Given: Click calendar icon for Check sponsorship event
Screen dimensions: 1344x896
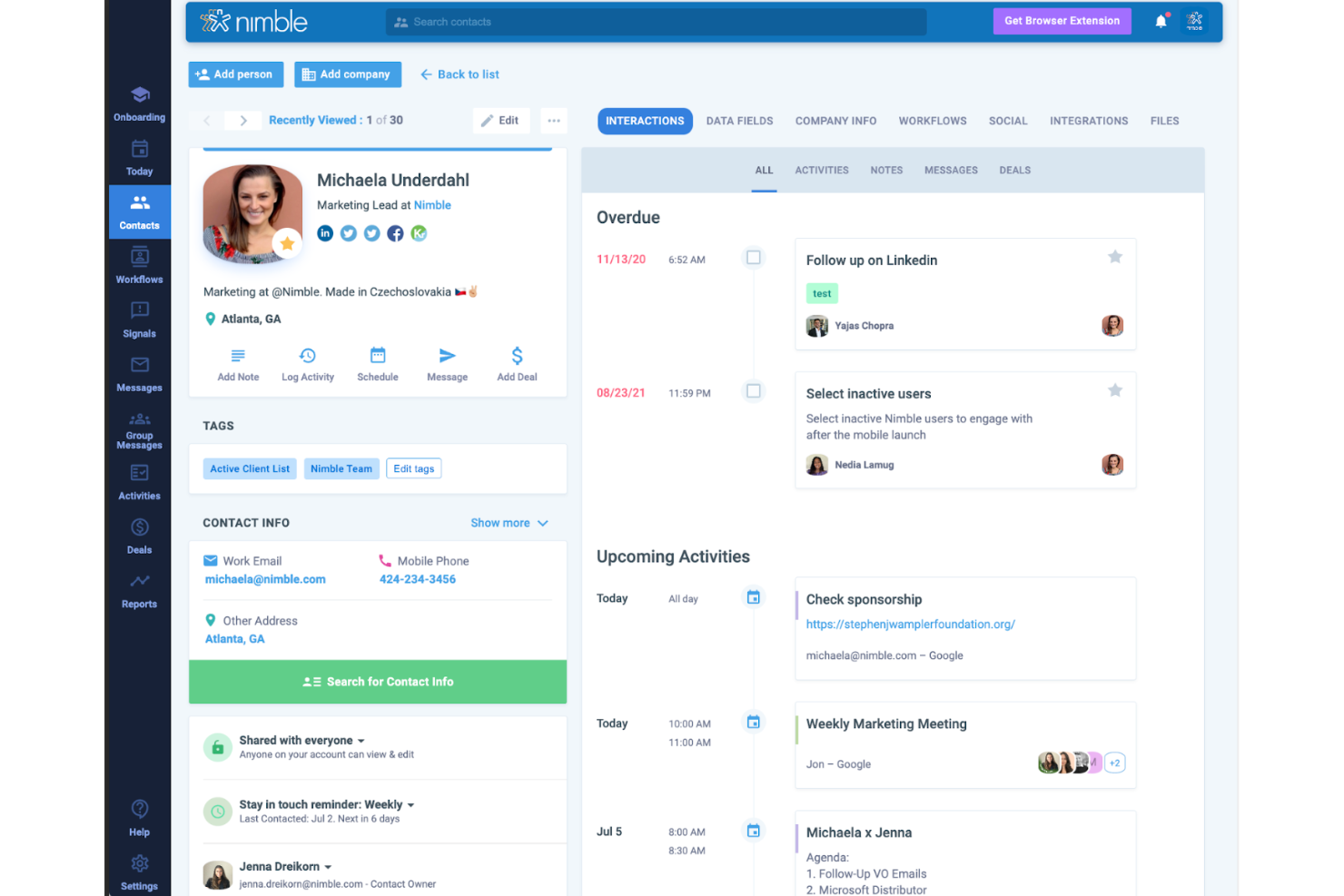Looking at the screenshot, I should (x=754, y=597).
